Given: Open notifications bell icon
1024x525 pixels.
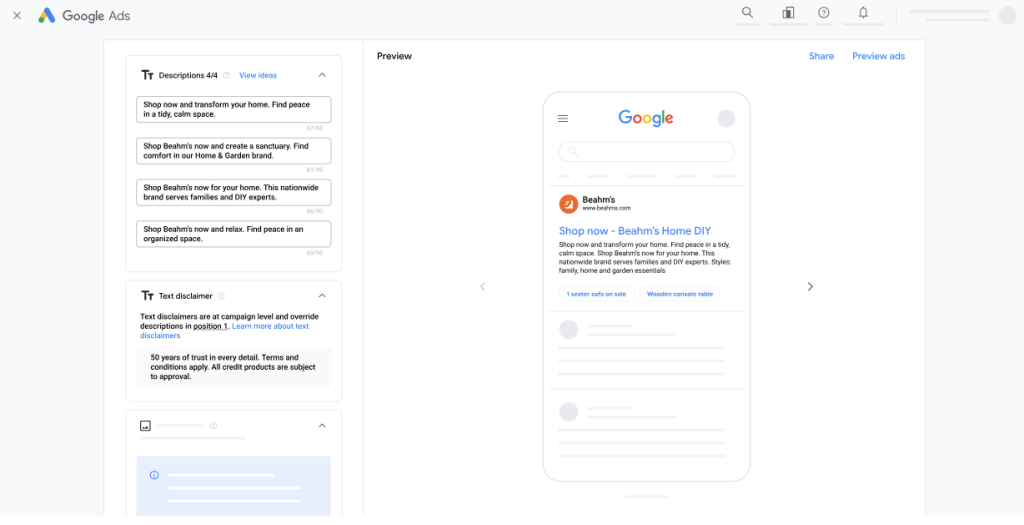Looking at the screenshot, I should click(x=863, y=12).
